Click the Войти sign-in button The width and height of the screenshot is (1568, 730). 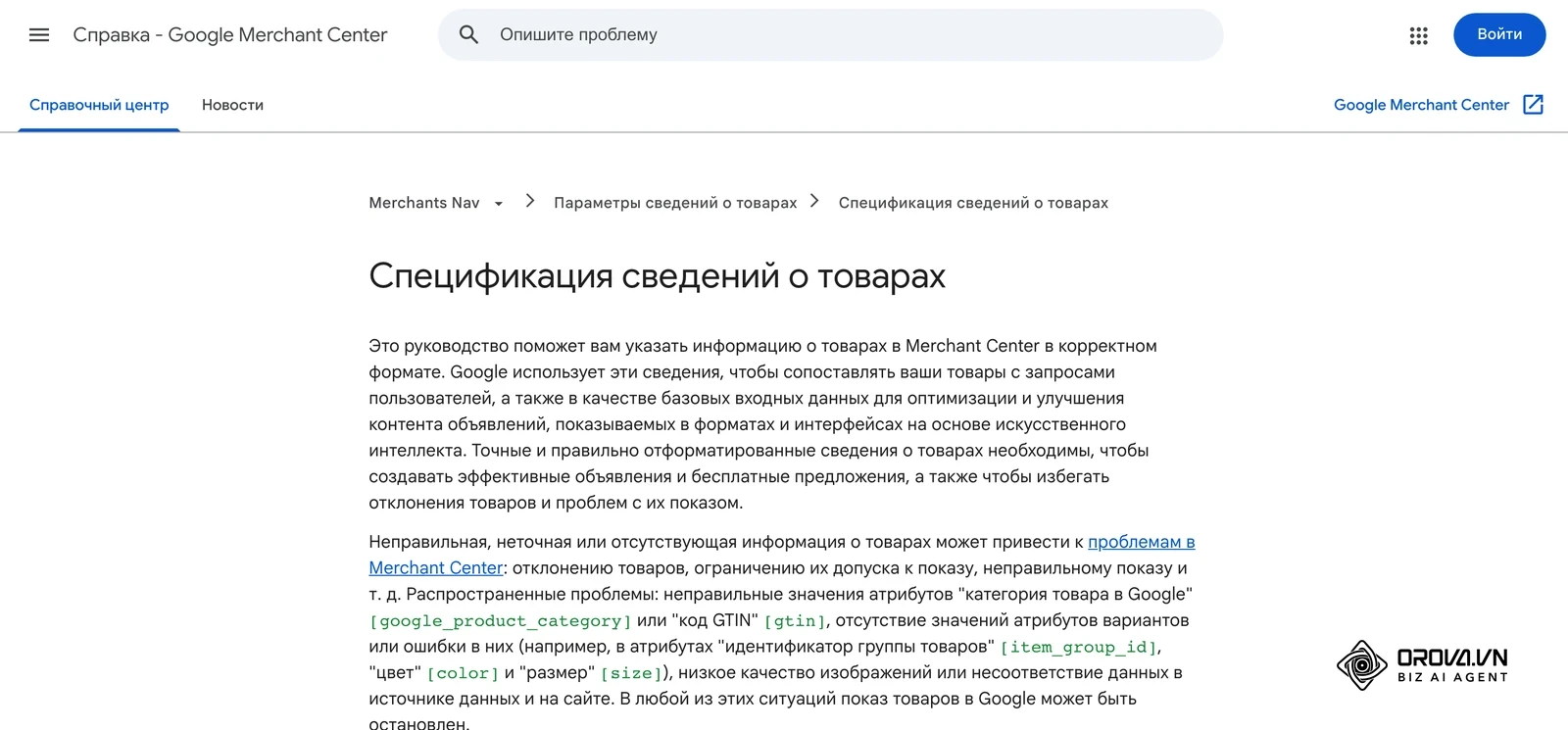[x=1499, y=34]
